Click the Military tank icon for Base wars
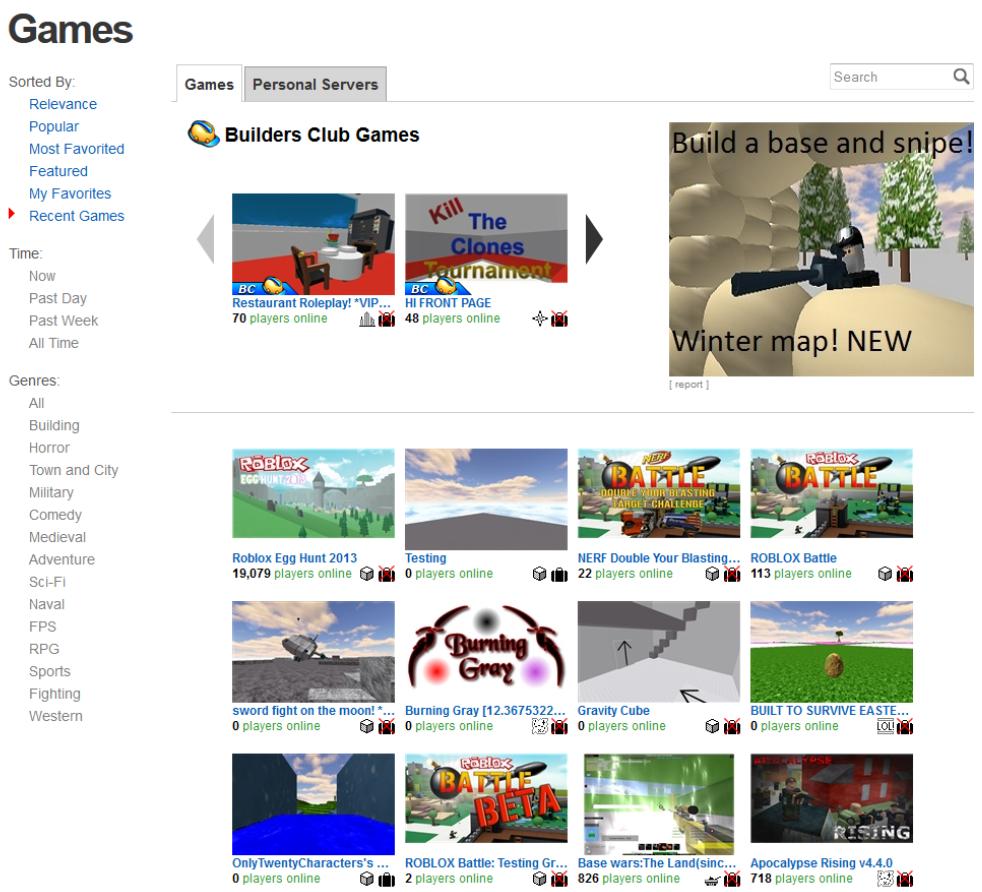 pyautogui.click(x=712, y=879)
